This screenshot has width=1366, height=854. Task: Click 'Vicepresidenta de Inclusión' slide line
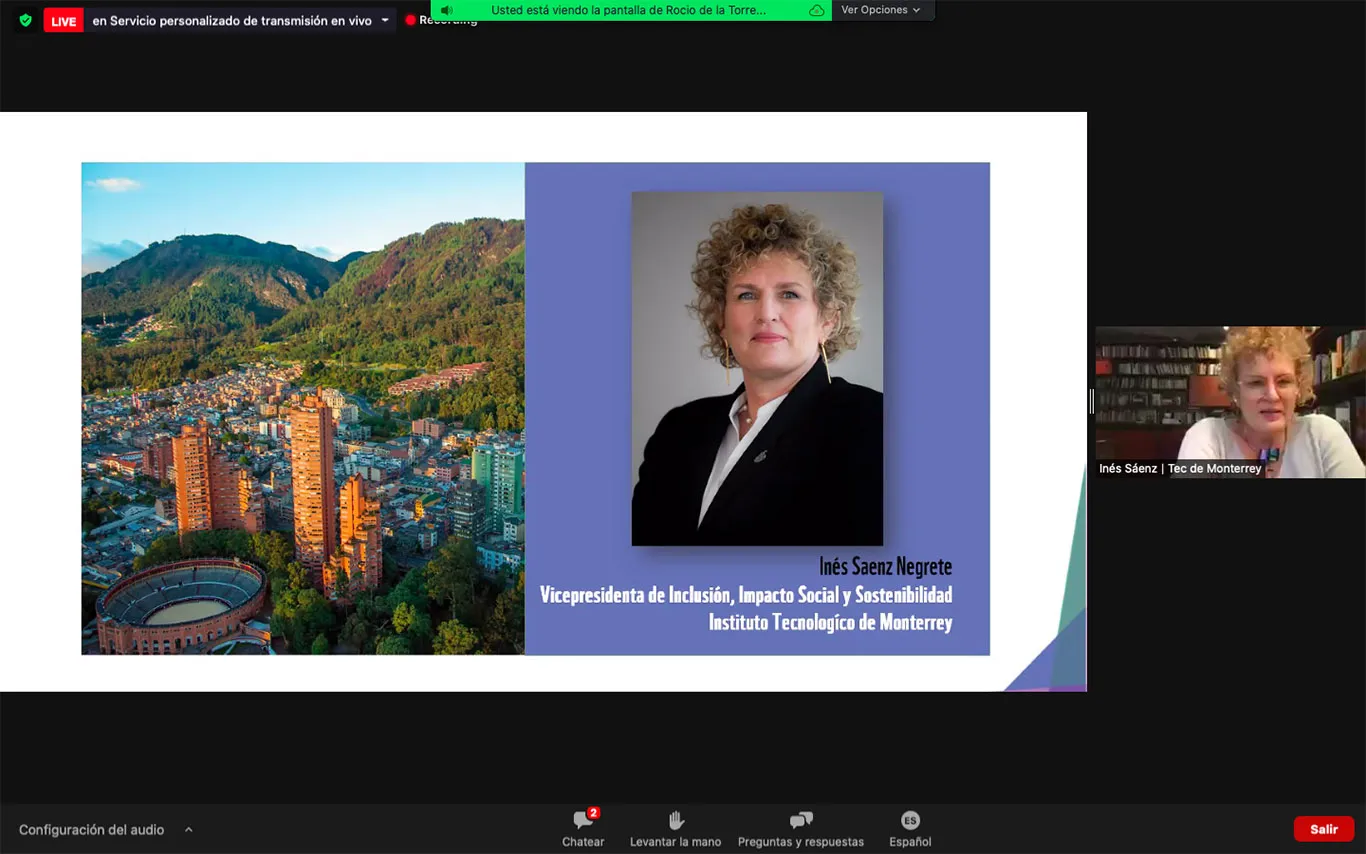click(x=746, y=595)
